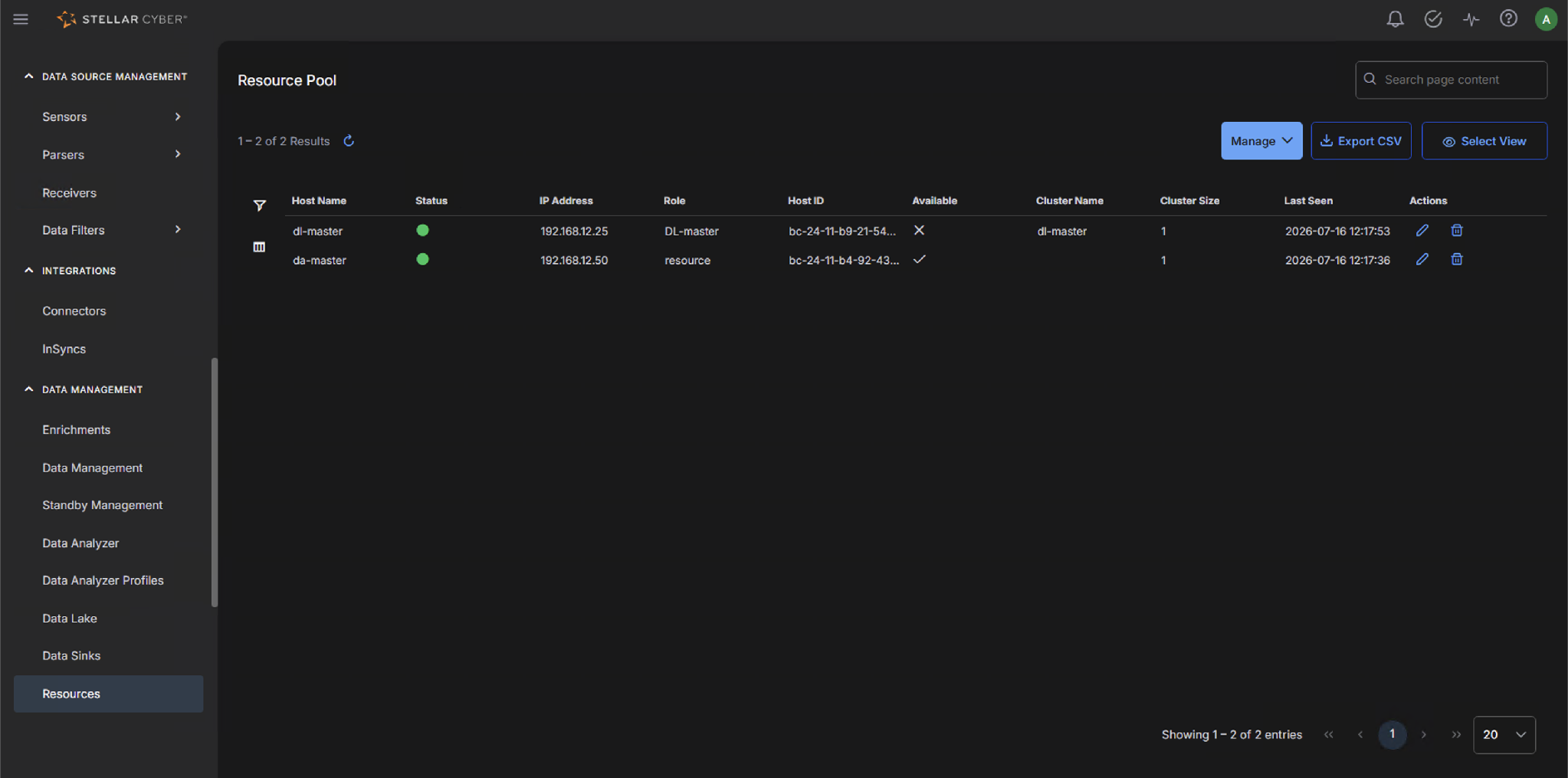The width and height of the screenshot is (1568, 778).
Task: Open Data Analyzer Profiles in the sidebar
Action: (103, 580)
